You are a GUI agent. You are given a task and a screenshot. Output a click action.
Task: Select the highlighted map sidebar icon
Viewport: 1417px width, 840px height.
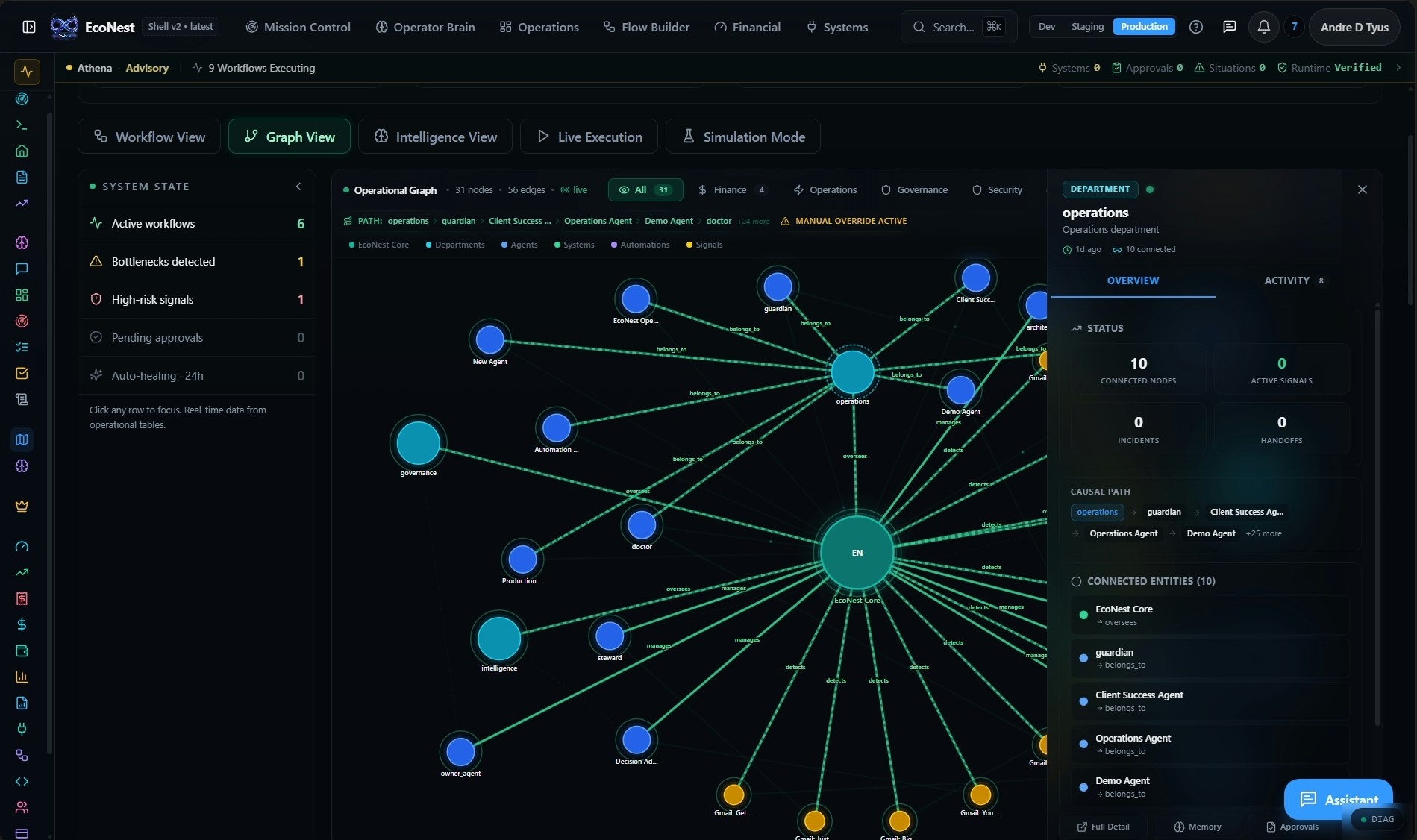tap(22, 439)
